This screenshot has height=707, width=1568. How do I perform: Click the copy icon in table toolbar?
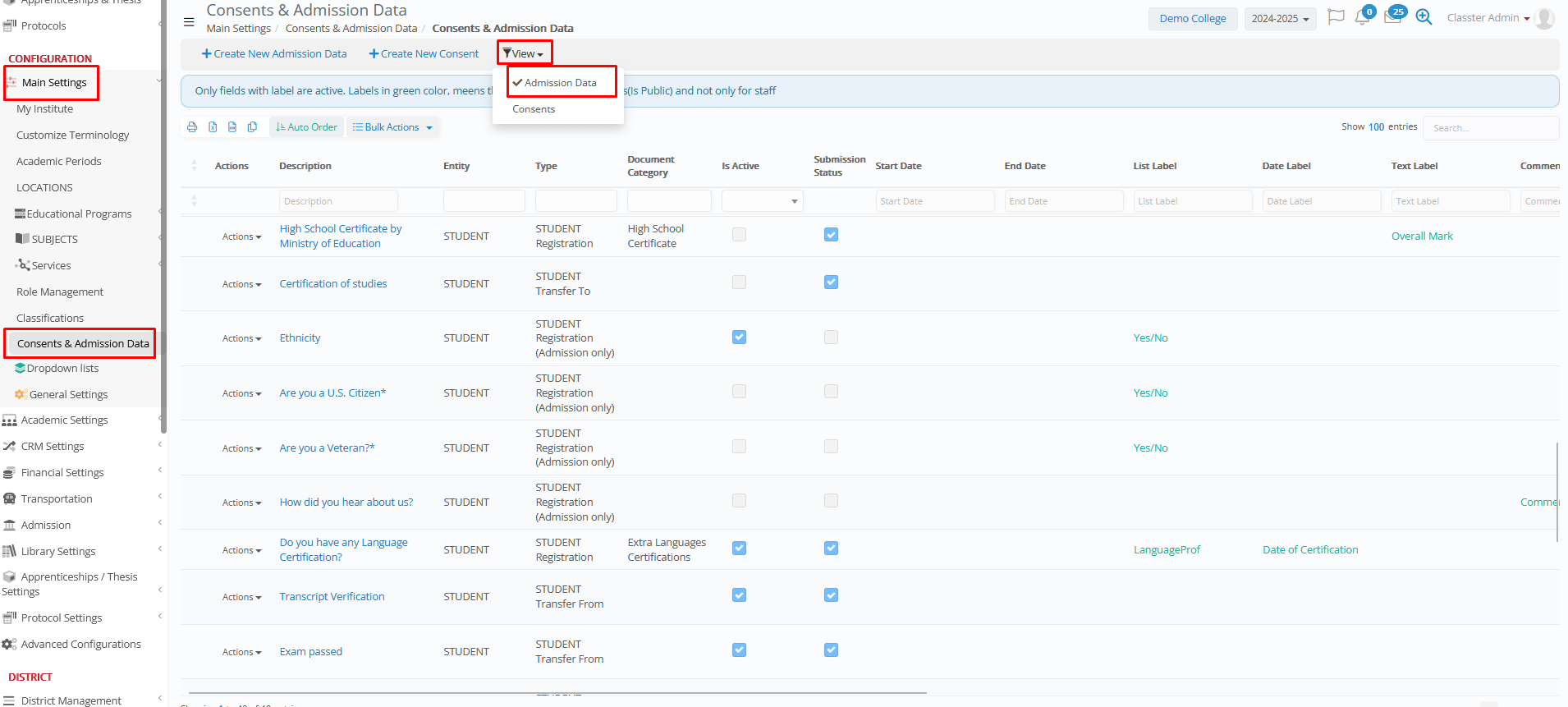(252, 127)
